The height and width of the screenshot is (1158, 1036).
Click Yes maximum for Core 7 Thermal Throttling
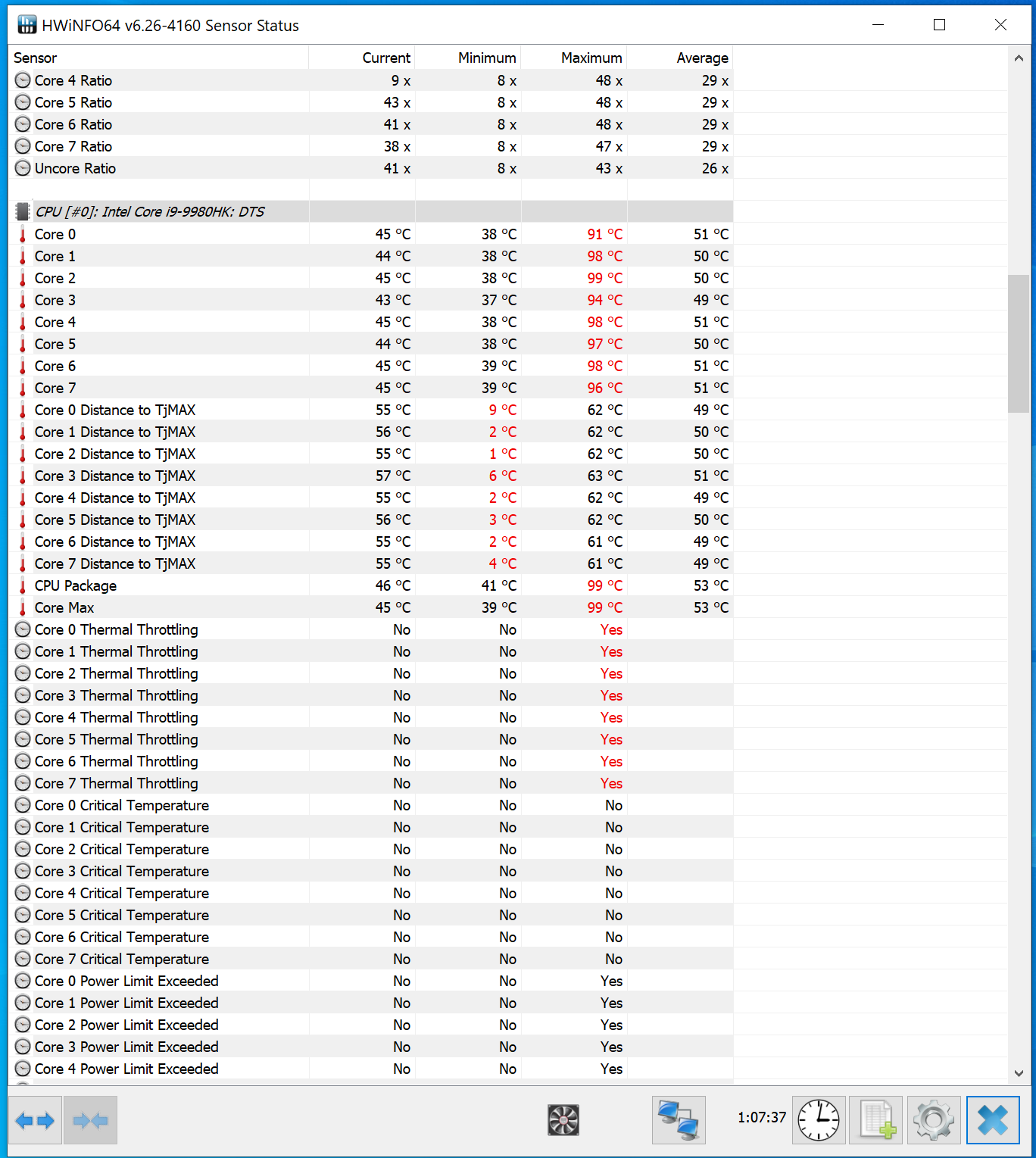click(611, 783)
